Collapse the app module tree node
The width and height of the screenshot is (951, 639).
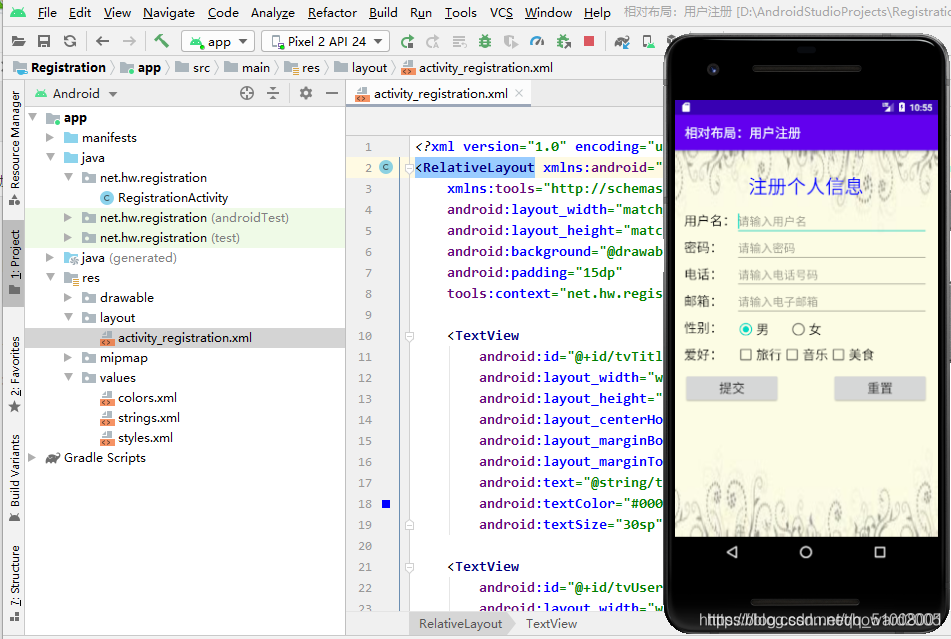(33, 117)
